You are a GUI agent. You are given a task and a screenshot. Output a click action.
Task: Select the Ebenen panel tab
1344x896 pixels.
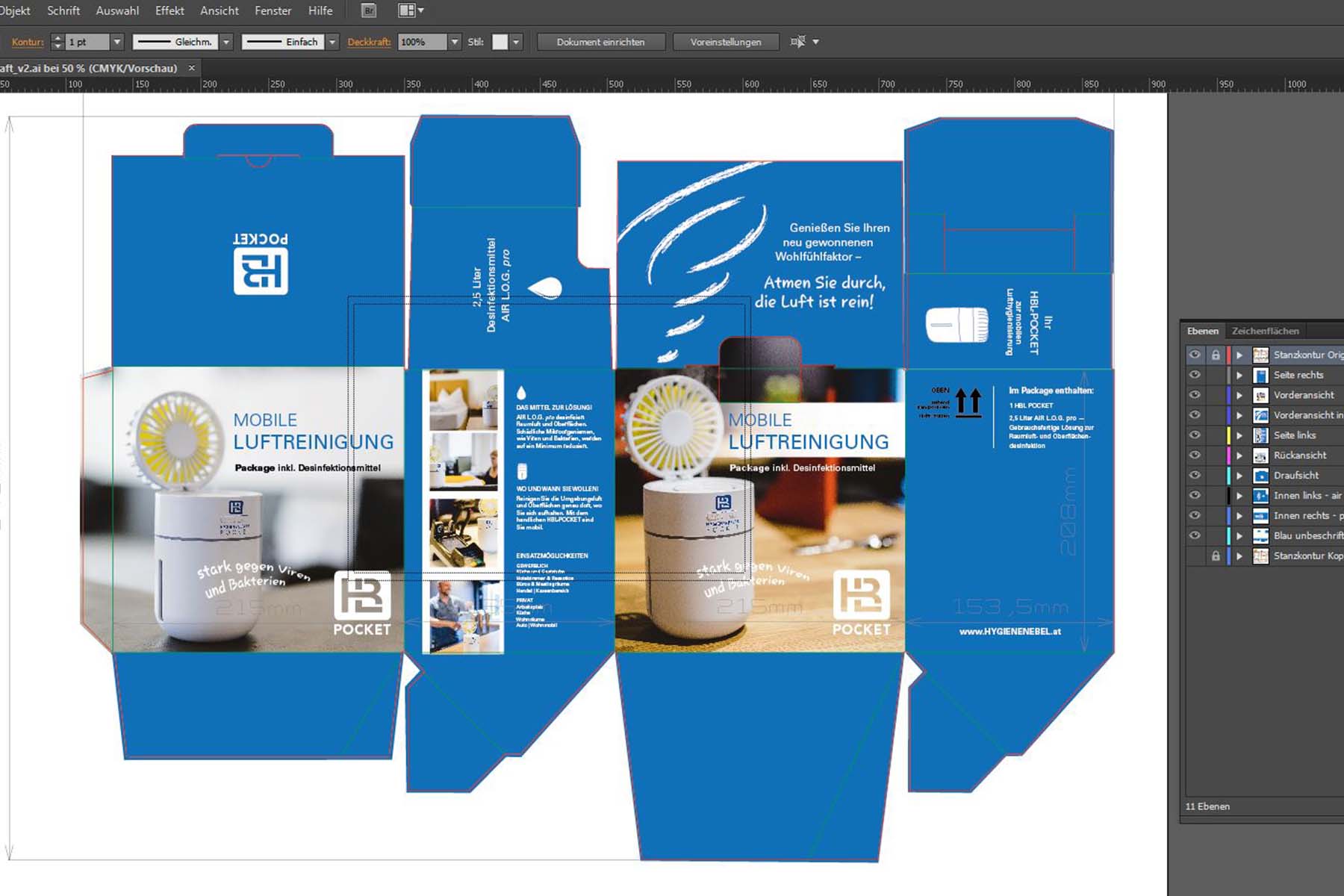1203,331
